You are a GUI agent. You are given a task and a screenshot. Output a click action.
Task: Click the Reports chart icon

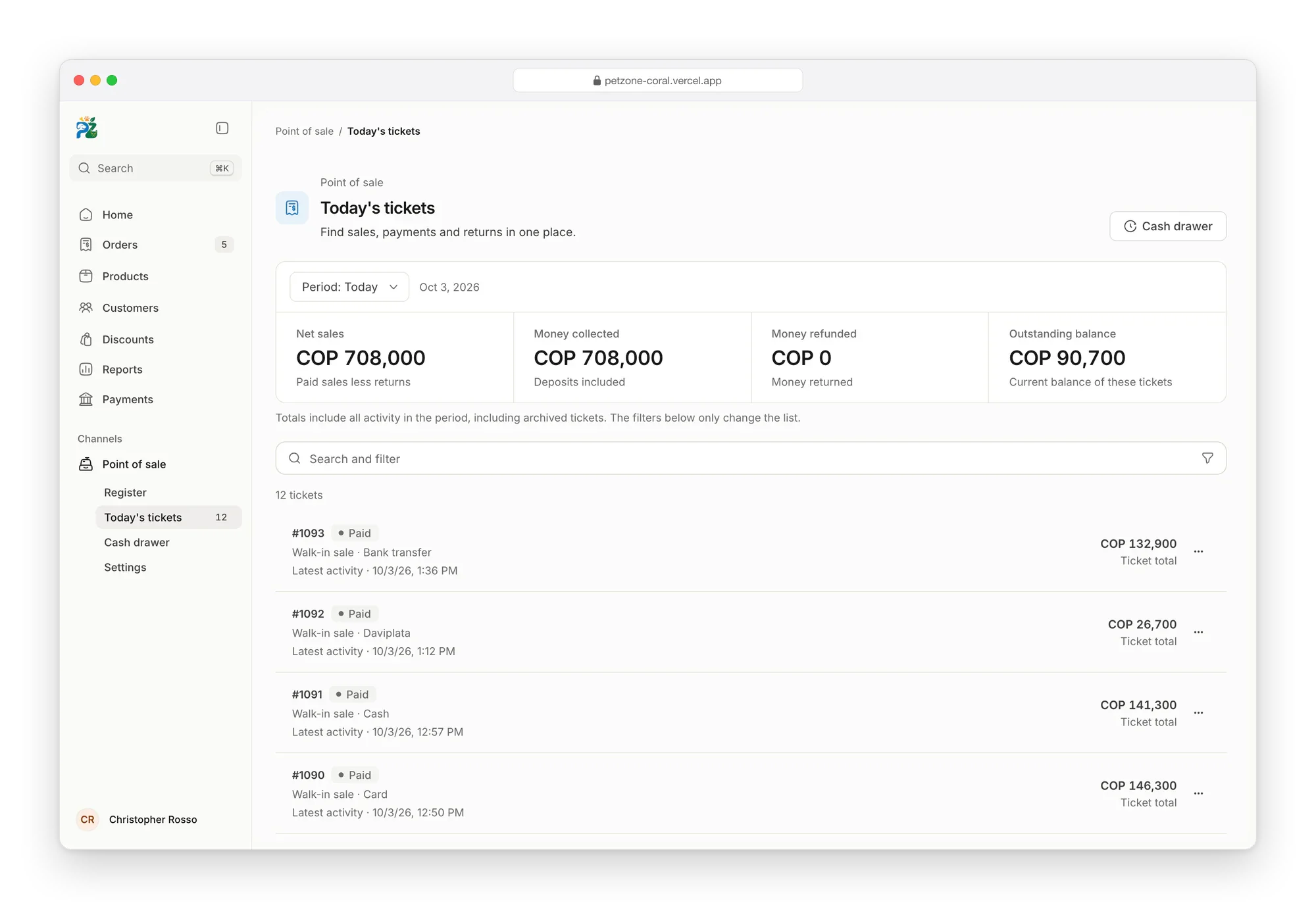click(x=86, y=370)
